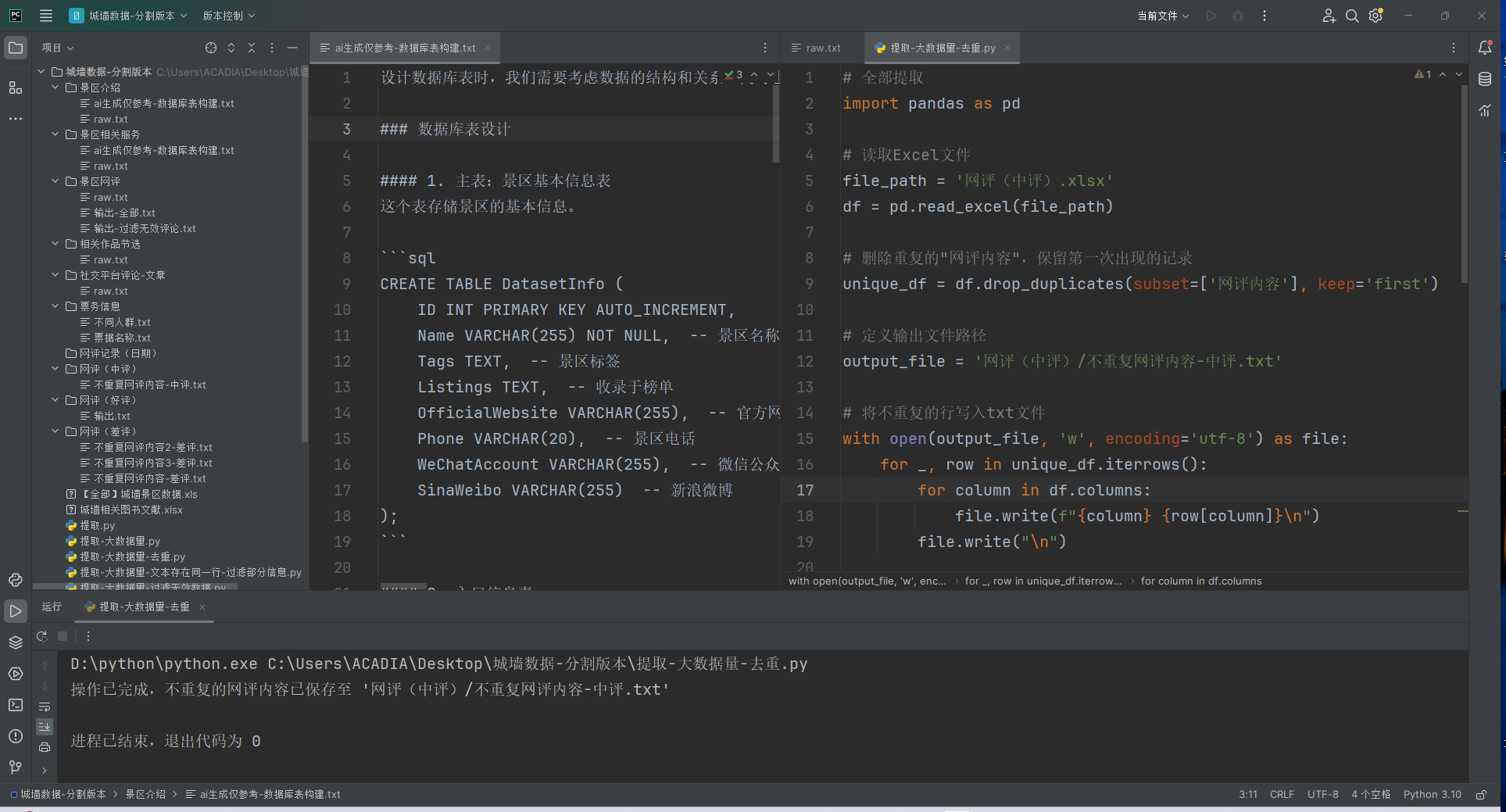Toggle read-only lock in status bar
Image resolution: width=1506 pixels, height=812 pixels.
(x=1481, y=794)
